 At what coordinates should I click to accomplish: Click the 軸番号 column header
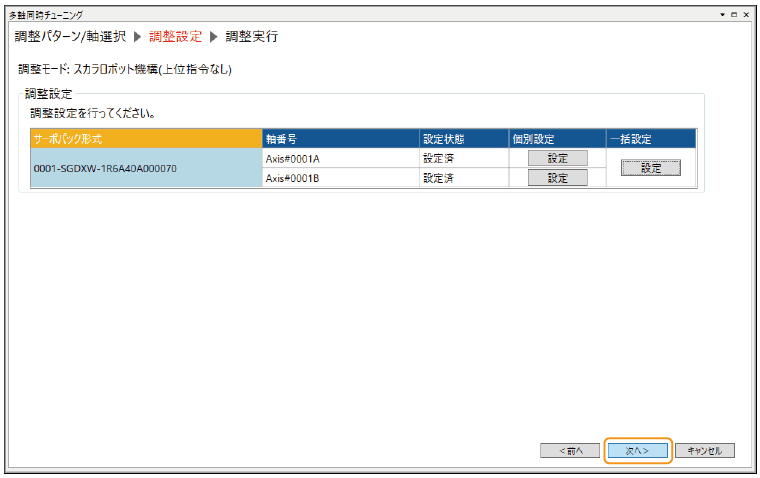point(340,139)
